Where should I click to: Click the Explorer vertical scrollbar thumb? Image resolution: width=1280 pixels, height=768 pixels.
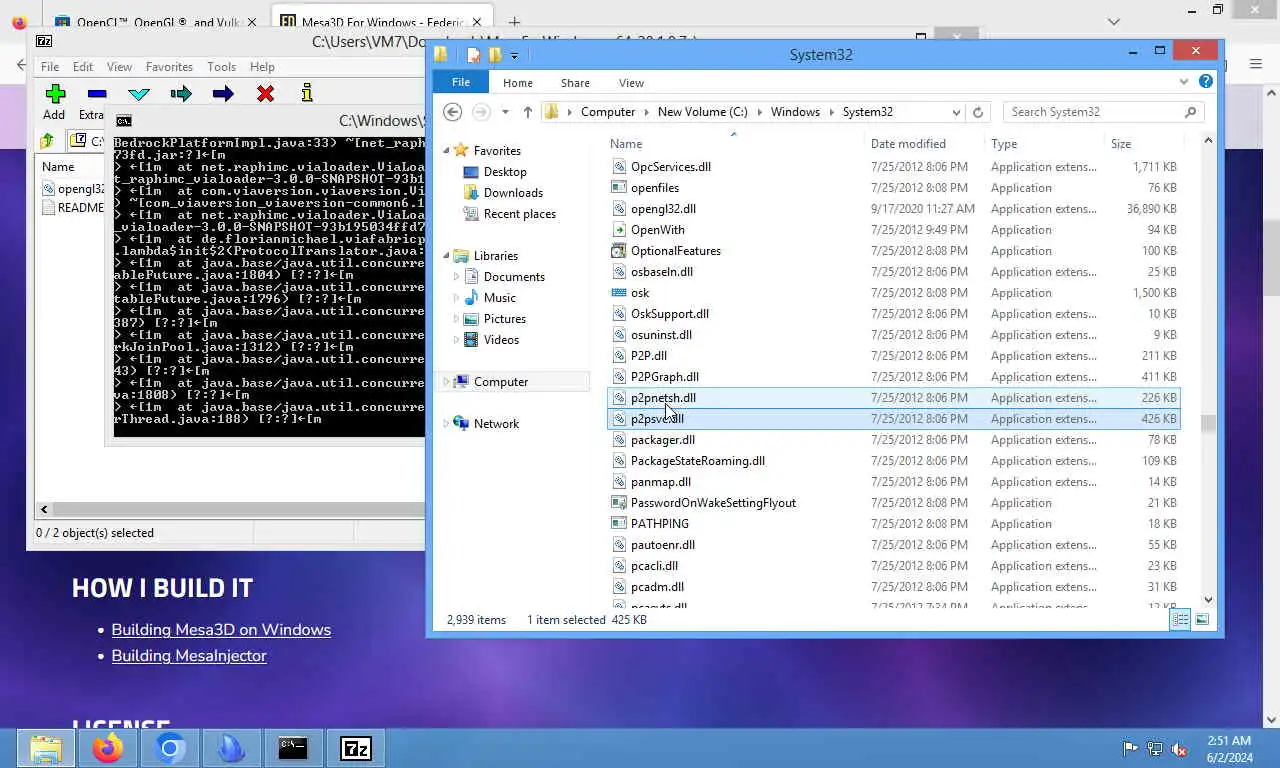[x=1208, y=424]
